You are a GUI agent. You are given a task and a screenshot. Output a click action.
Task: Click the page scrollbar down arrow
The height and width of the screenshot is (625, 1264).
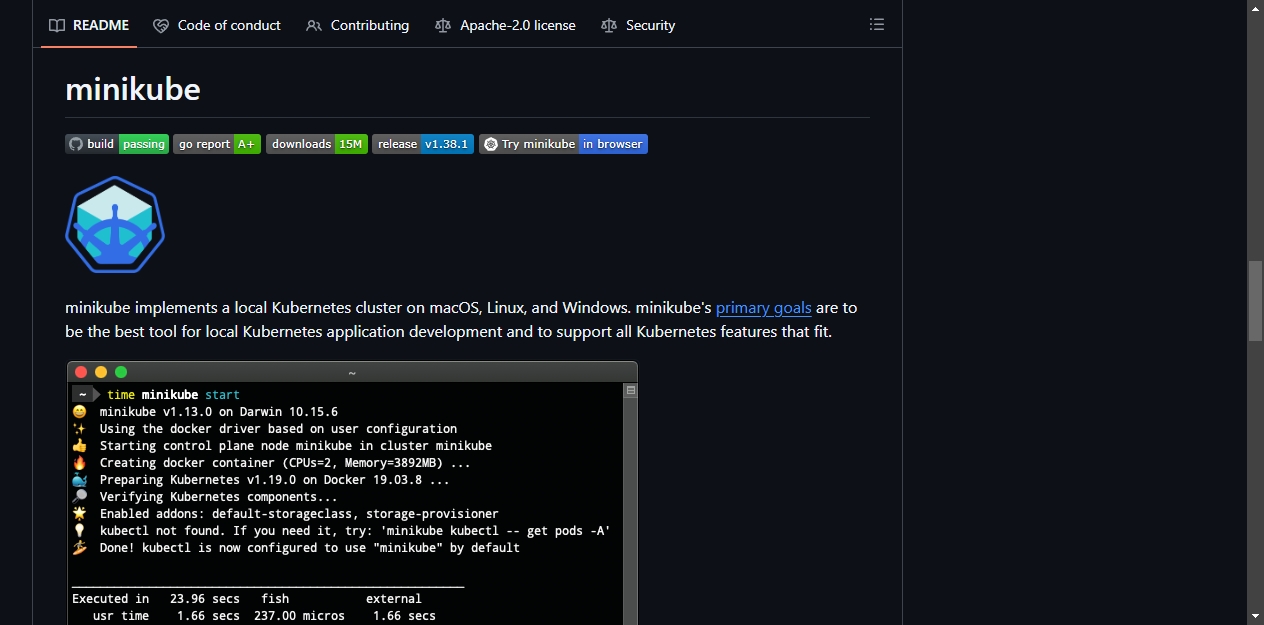pos(1255,616)
